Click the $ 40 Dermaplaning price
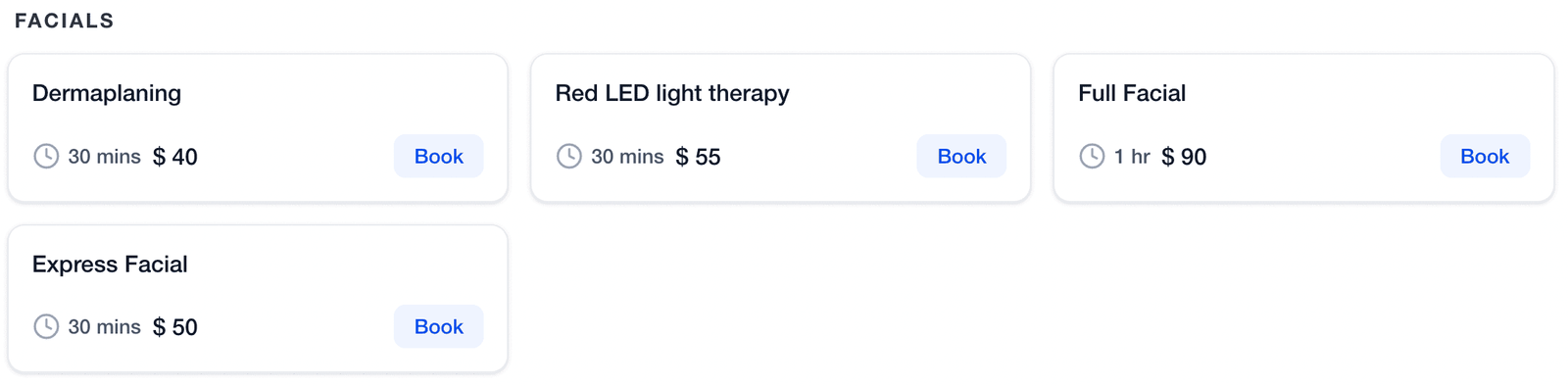1568x386 pixels. [175, 157]
